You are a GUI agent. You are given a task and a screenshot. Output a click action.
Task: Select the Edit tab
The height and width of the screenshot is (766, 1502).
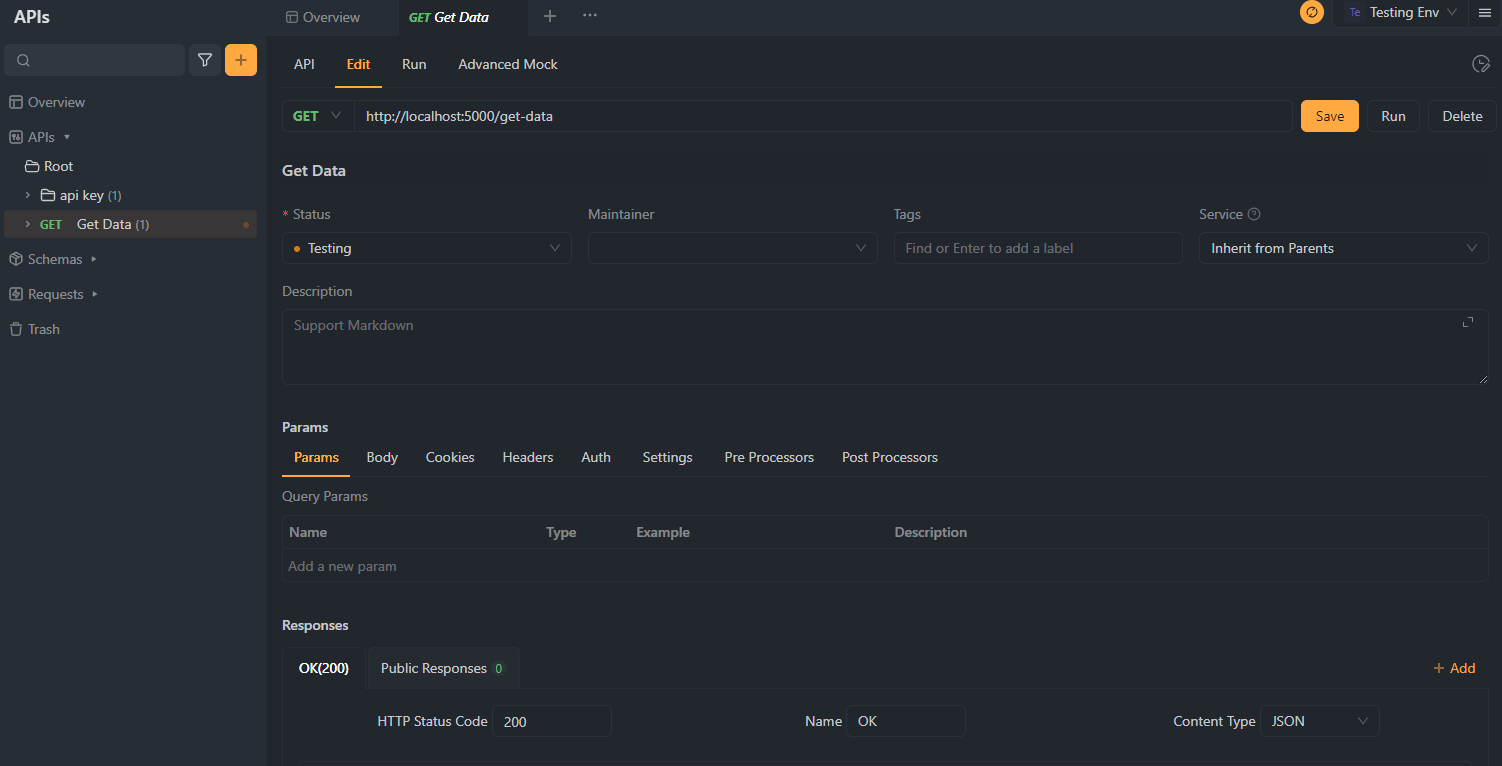point(358,64)
